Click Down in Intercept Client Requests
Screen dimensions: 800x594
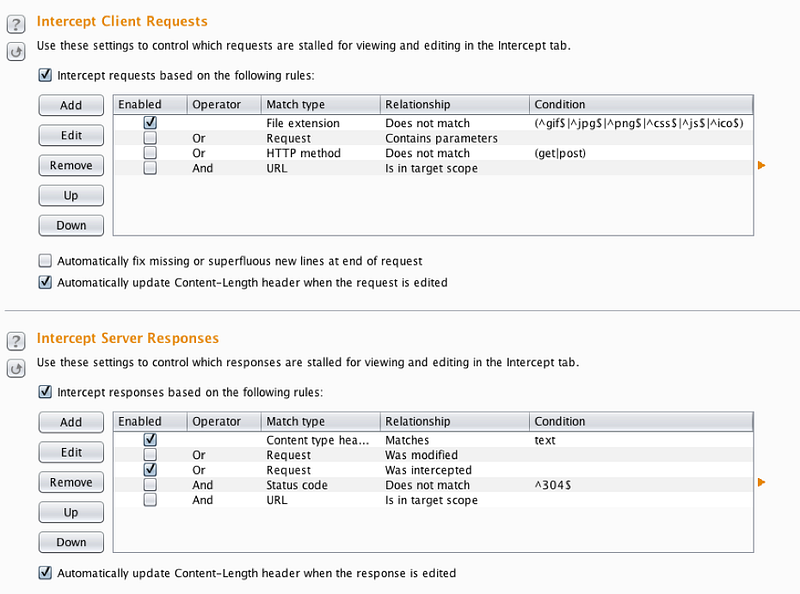click(71, 225)
